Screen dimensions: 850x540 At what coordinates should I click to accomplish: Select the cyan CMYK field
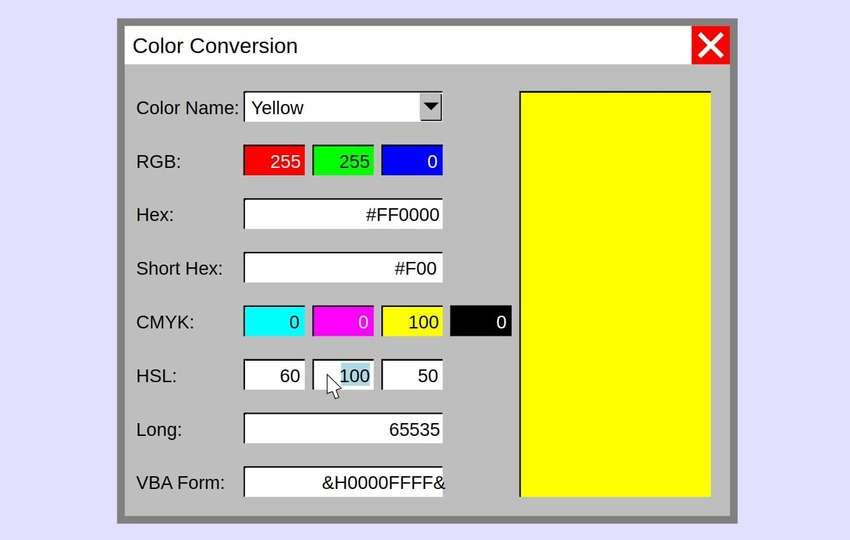tap(274, 321)
